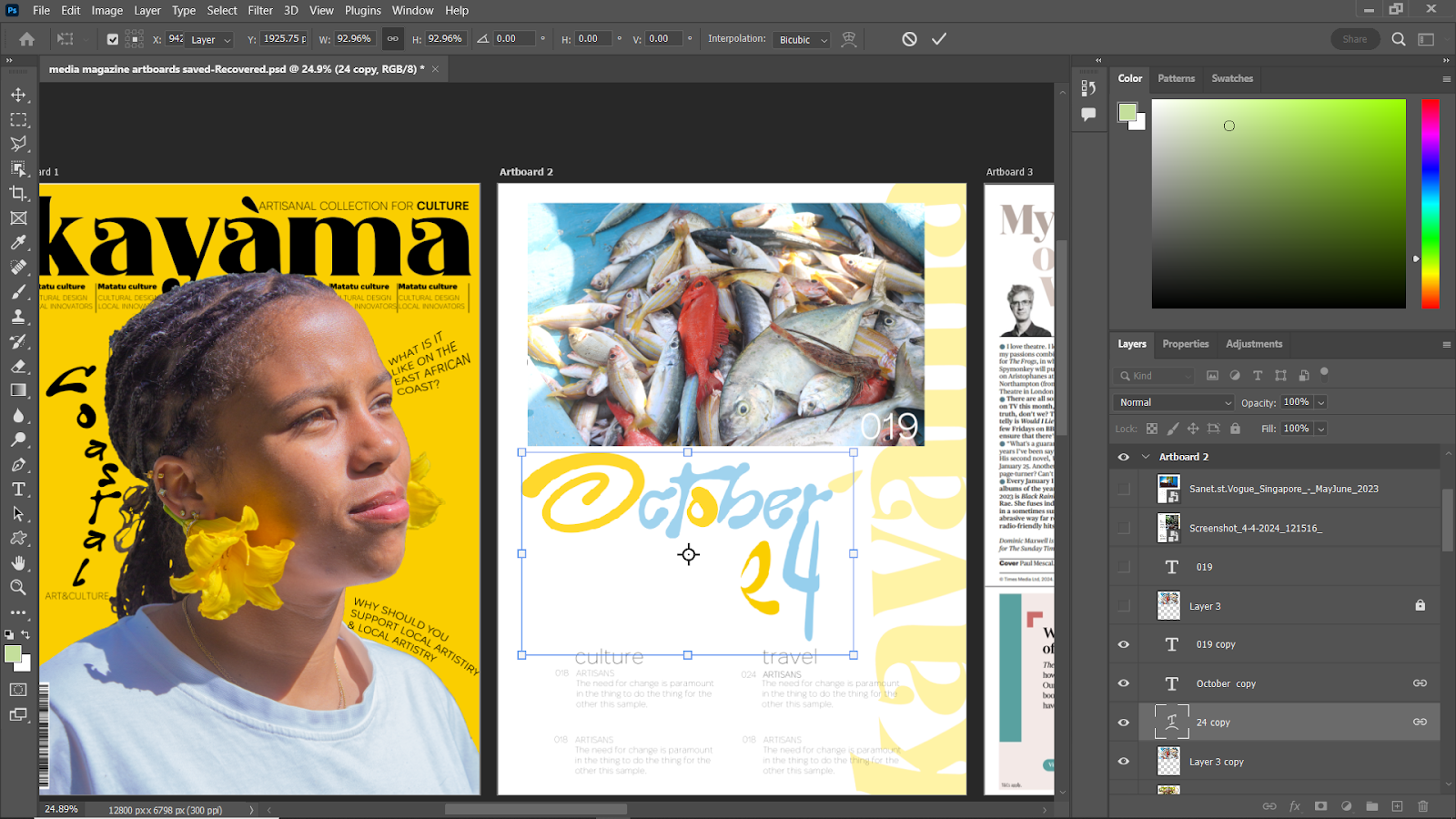The width and height of the screenshot is (1456, 819).
Task: Toggle the reference point checkbox
Action: (x=113, y=39)
